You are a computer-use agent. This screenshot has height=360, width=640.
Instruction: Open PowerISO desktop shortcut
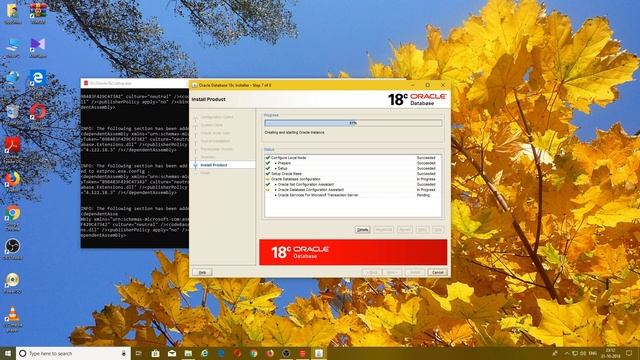pyautogui.click(x=12, y=282)
